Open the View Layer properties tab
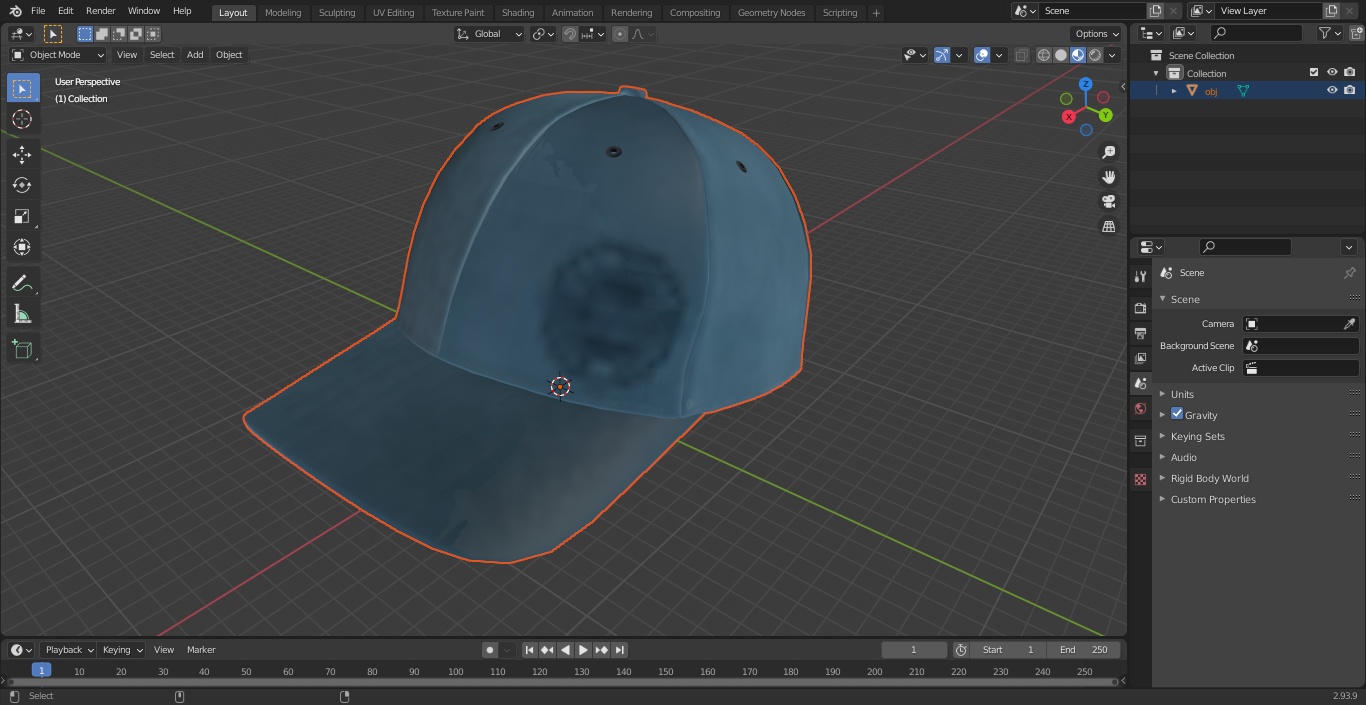This screenshot has width=1366, height=705. [x=1140, y=358]
